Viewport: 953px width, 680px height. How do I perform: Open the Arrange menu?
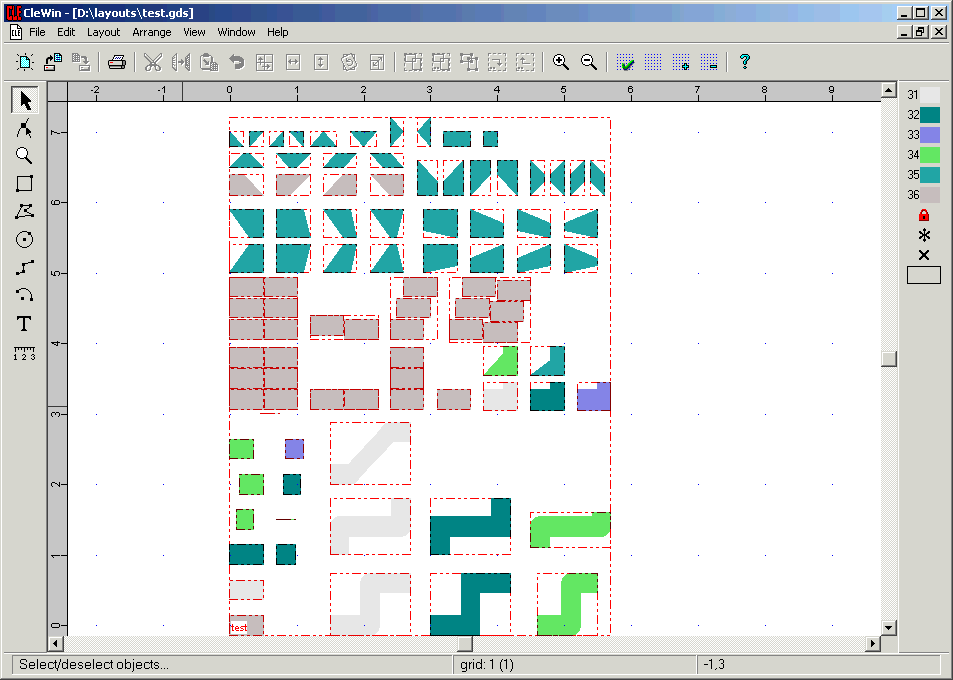tap(152, 32)
